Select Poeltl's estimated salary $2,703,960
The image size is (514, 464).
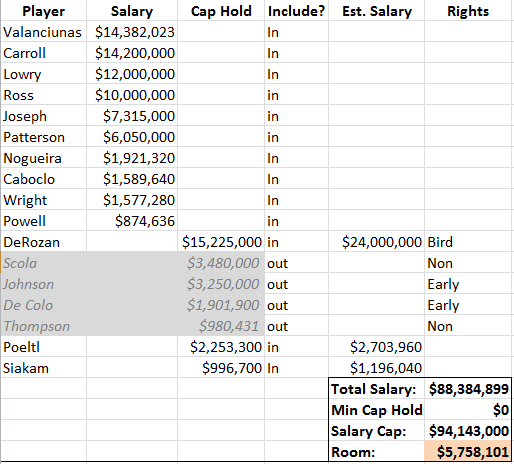(x=377, y=347)
